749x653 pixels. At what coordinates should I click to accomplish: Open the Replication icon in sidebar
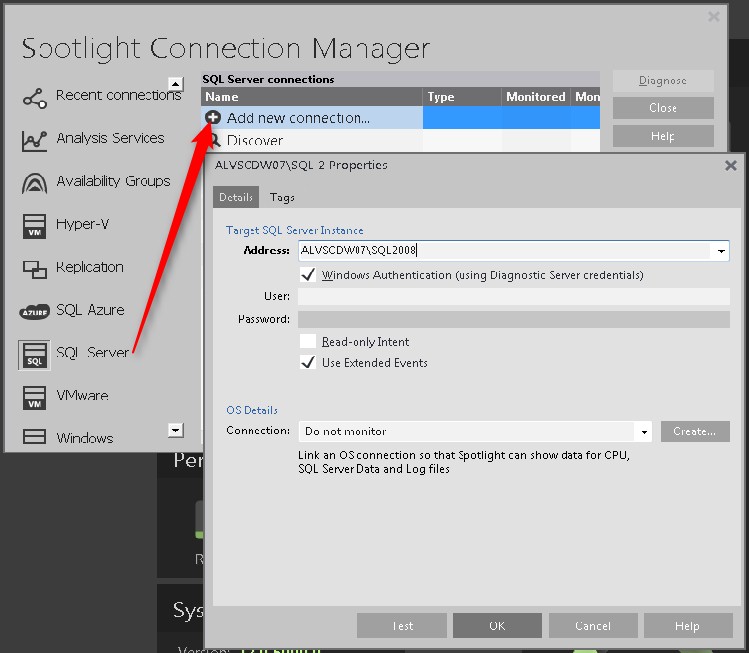[35, 268]
